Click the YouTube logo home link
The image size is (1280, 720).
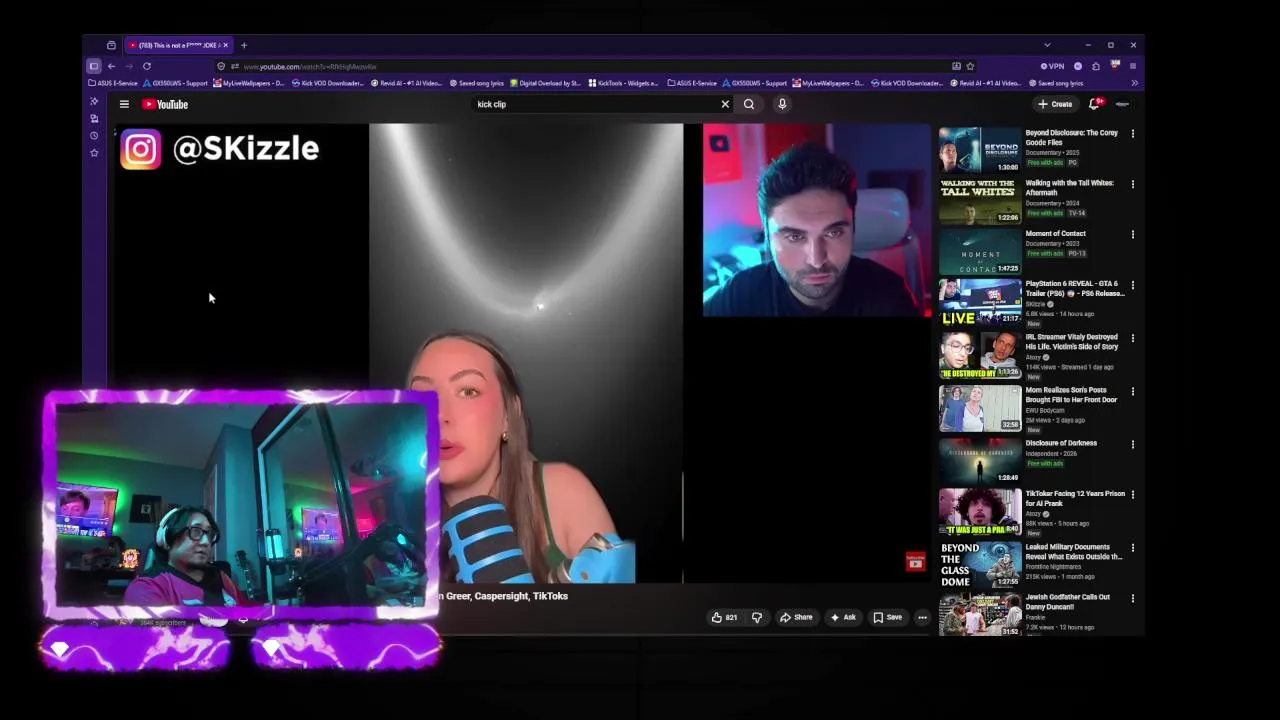tap(165, 104)
